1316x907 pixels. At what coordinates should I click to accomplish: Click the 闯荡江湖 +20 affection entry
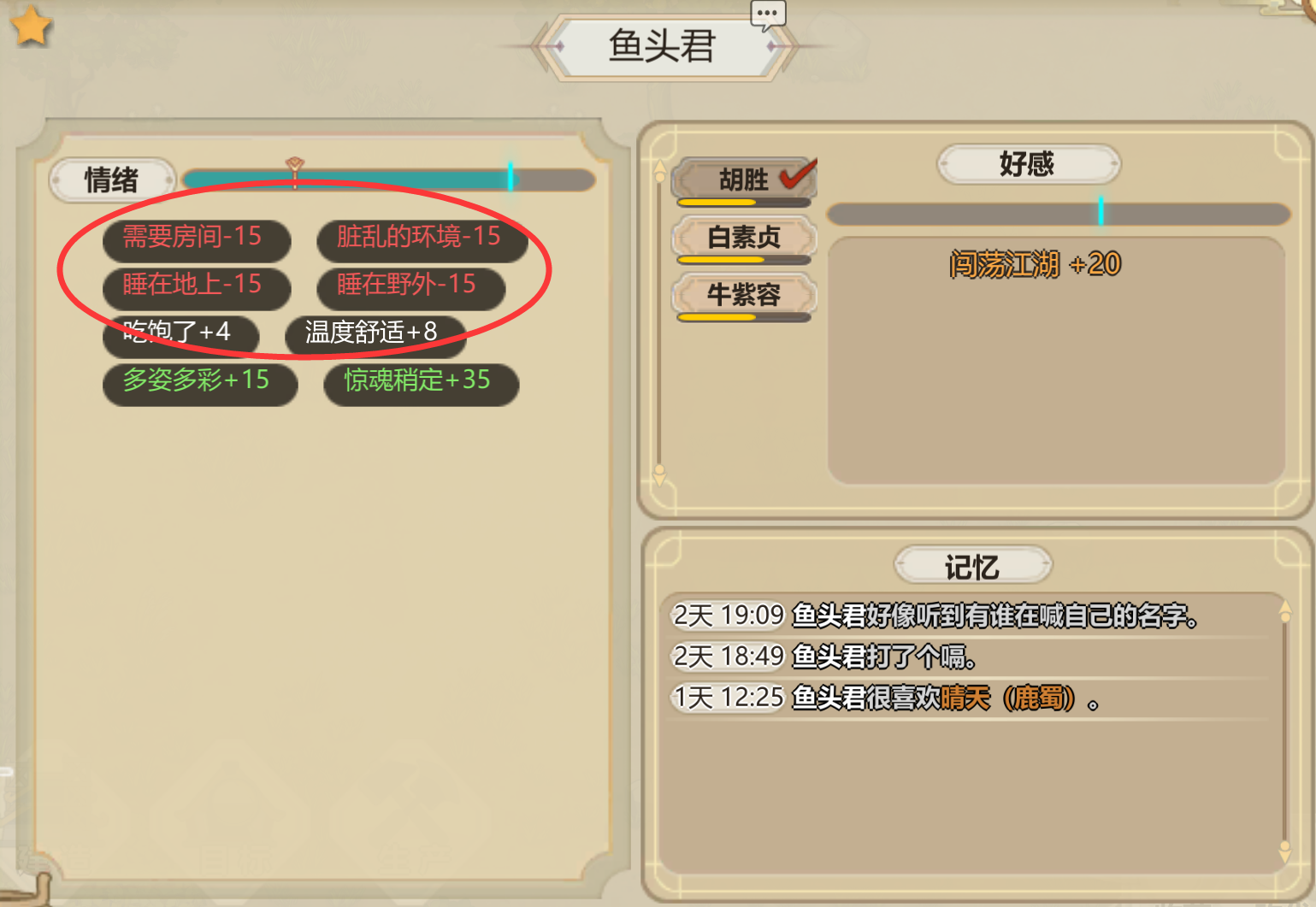[1035, 265]
